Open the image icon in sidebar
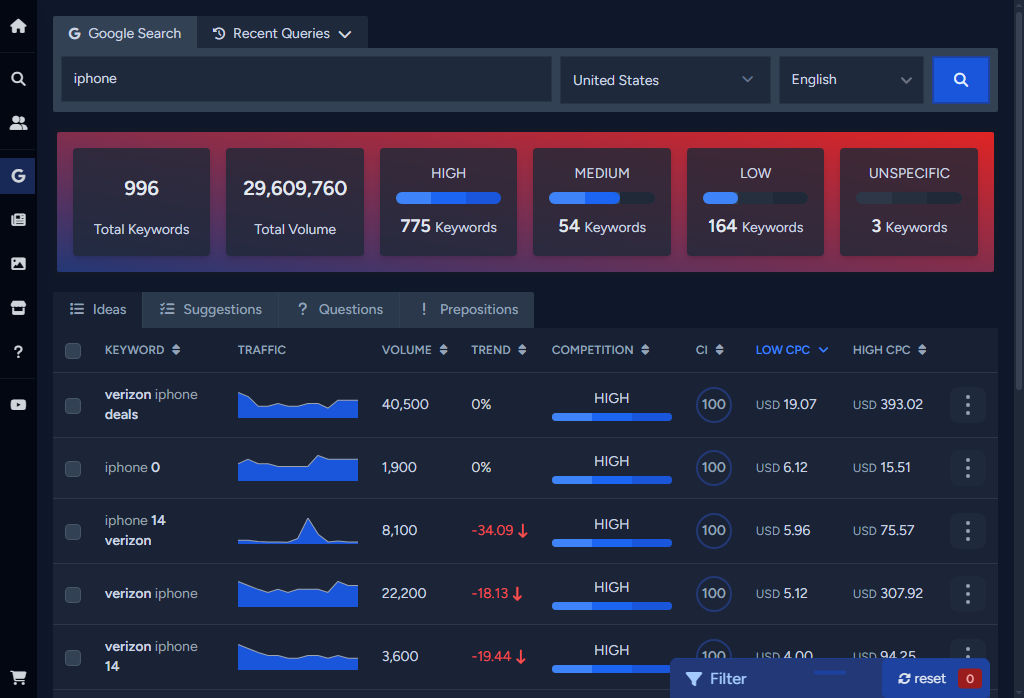 (18, 264)
